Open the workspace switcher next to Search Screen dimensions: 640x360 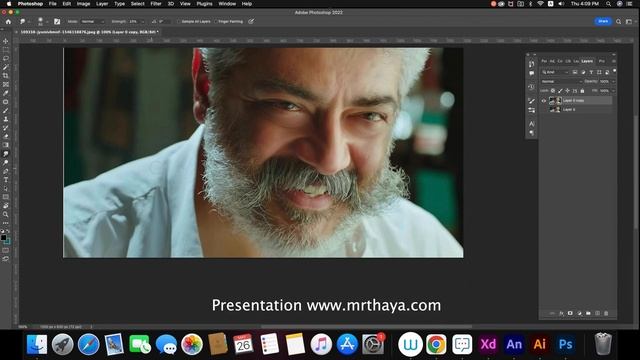tap(629, 21)
